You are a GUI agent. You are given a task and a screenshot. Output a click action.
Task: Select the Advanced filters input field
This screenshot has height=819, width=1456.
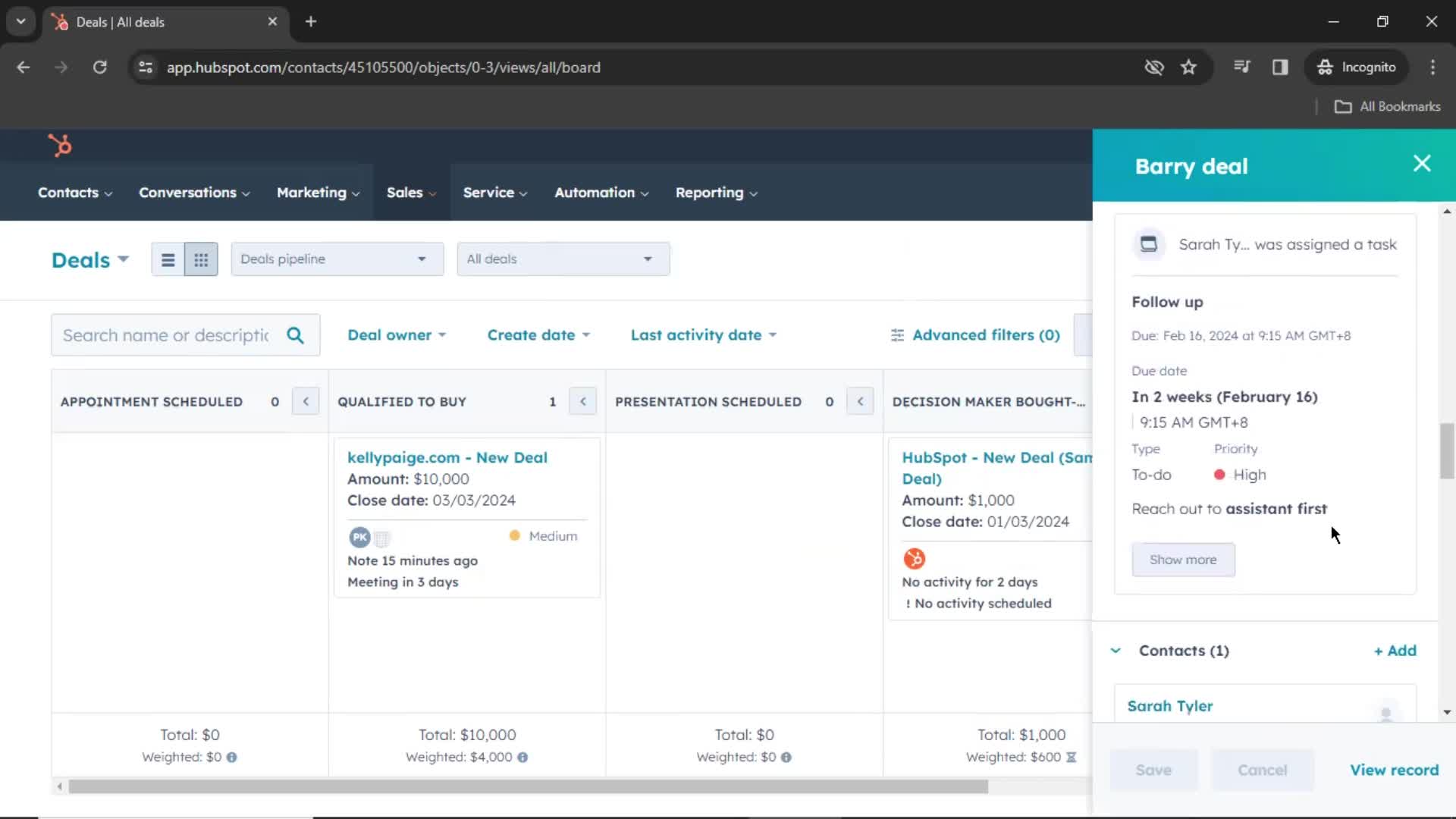(986, 335)
